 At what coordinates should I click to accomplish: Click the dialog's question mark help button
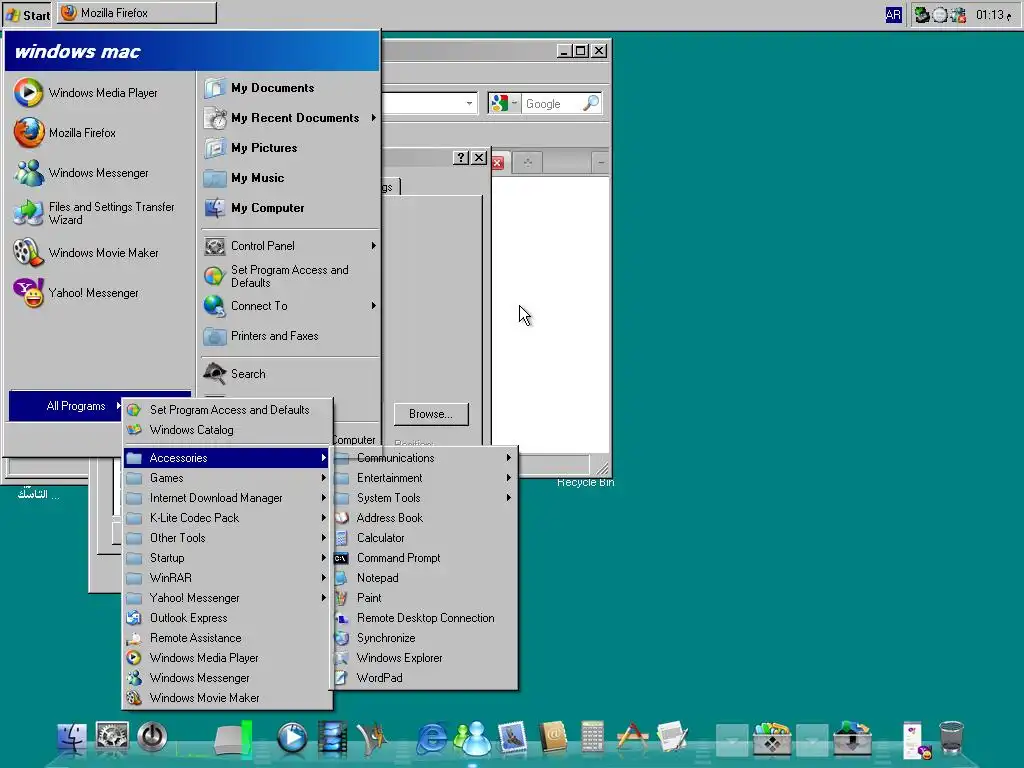(460, 157)
